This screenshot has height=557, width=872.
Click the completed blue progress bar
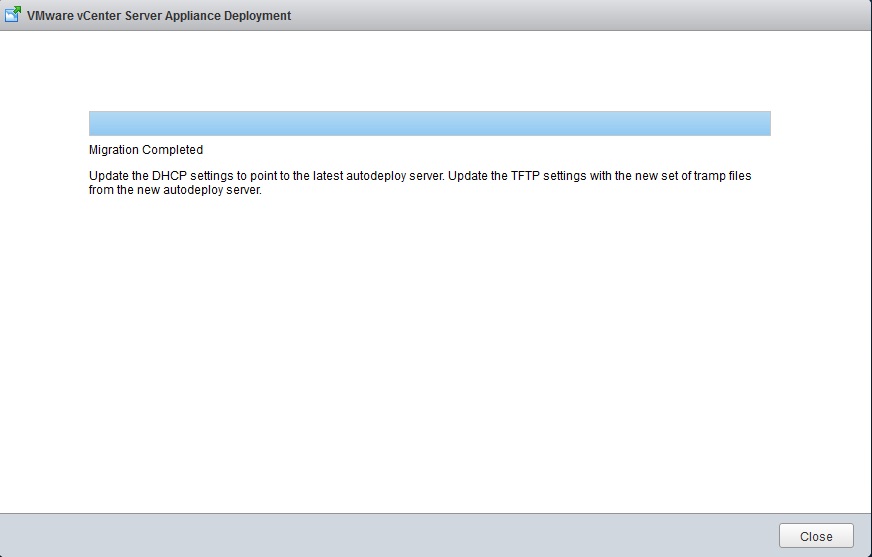[x=429, y=123]
